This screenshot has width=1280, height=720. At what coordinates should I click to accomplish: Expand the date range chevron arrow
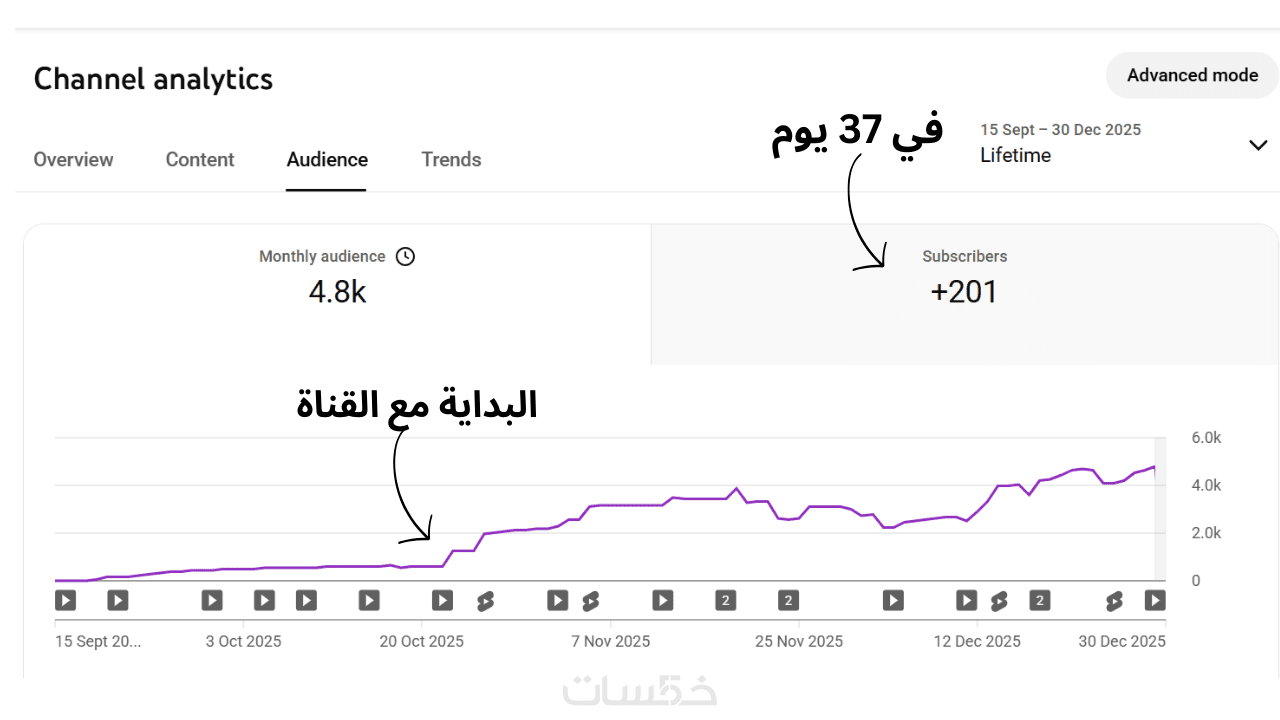(x=1258, y=145)
